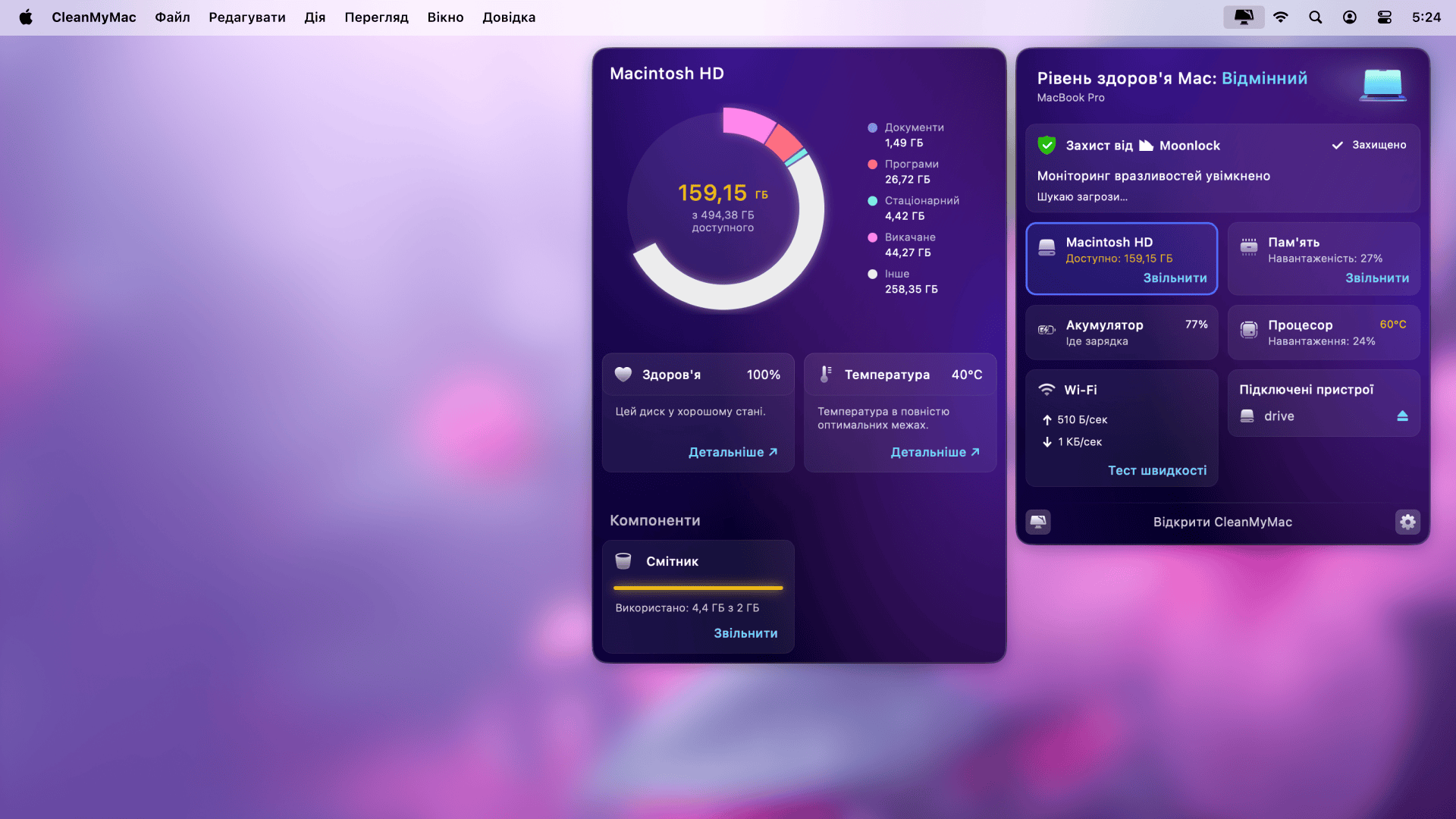
Task: Open the Файл menu
Action: pyautogui.click(x=172, y=17)
